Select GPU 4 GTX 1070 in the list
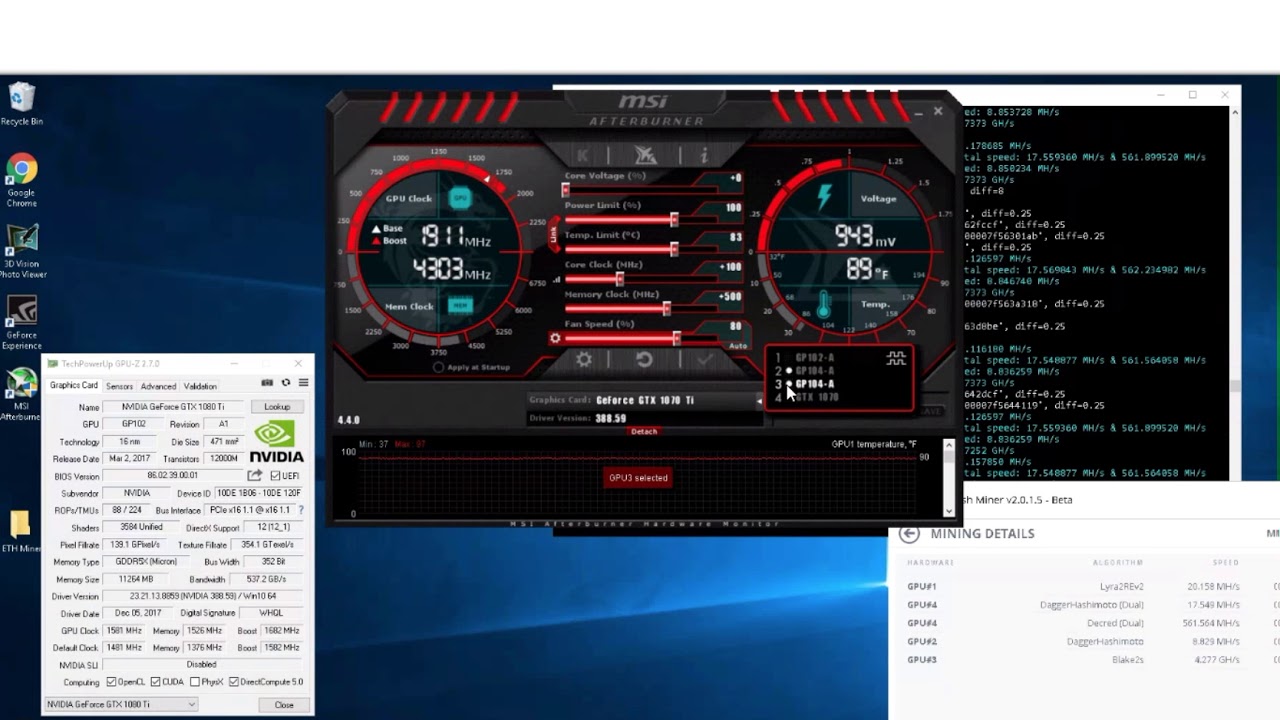 coord(814,397)
